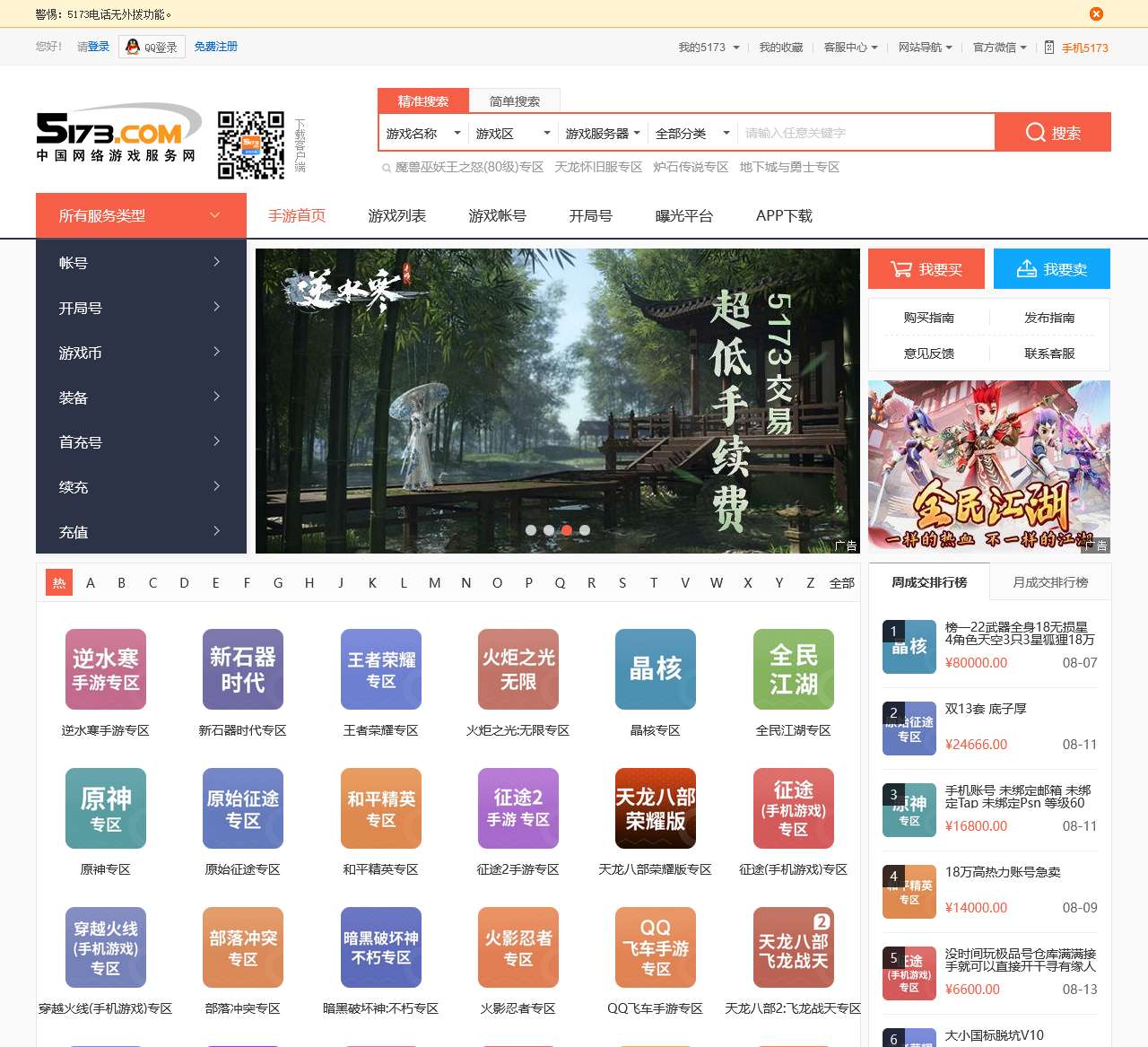Open hot search 地下城与勇士专区
1148x1047 pixels.
pos(789,167)
